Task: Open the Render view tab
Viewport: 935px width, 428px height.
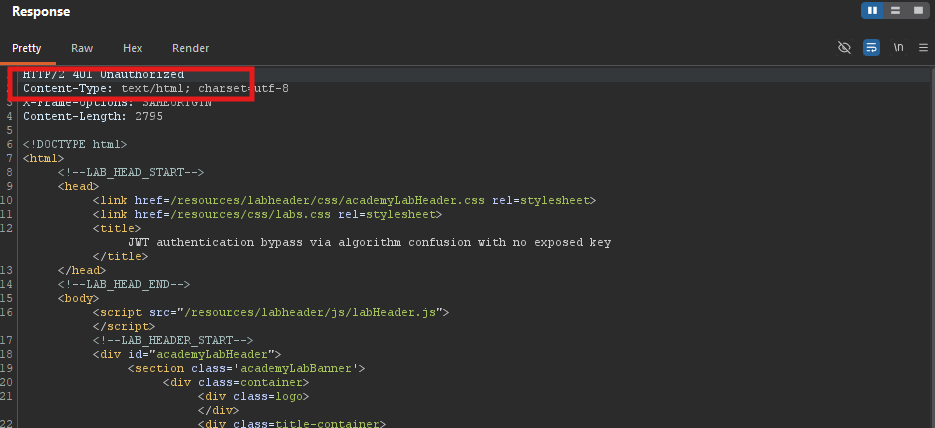Action: coord(190,48)
